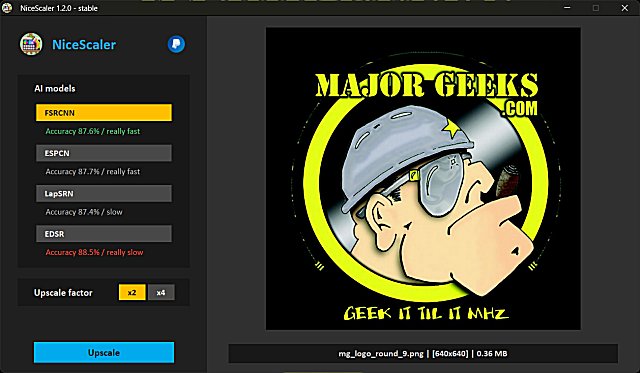Click the FSRCNN accuracy 87.6% description
The width and height of the screenshot is (640, 373).
pos(93,131)
